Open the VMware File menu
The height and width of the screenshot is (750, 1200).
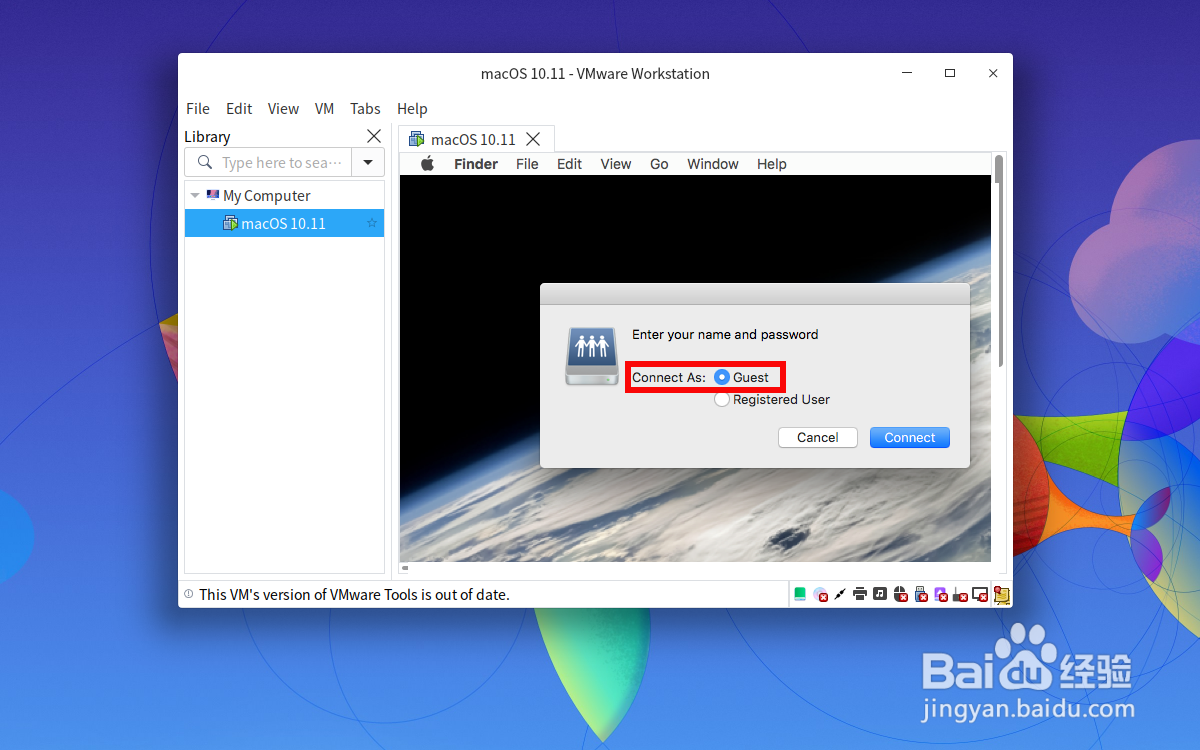tap(198, 108)
